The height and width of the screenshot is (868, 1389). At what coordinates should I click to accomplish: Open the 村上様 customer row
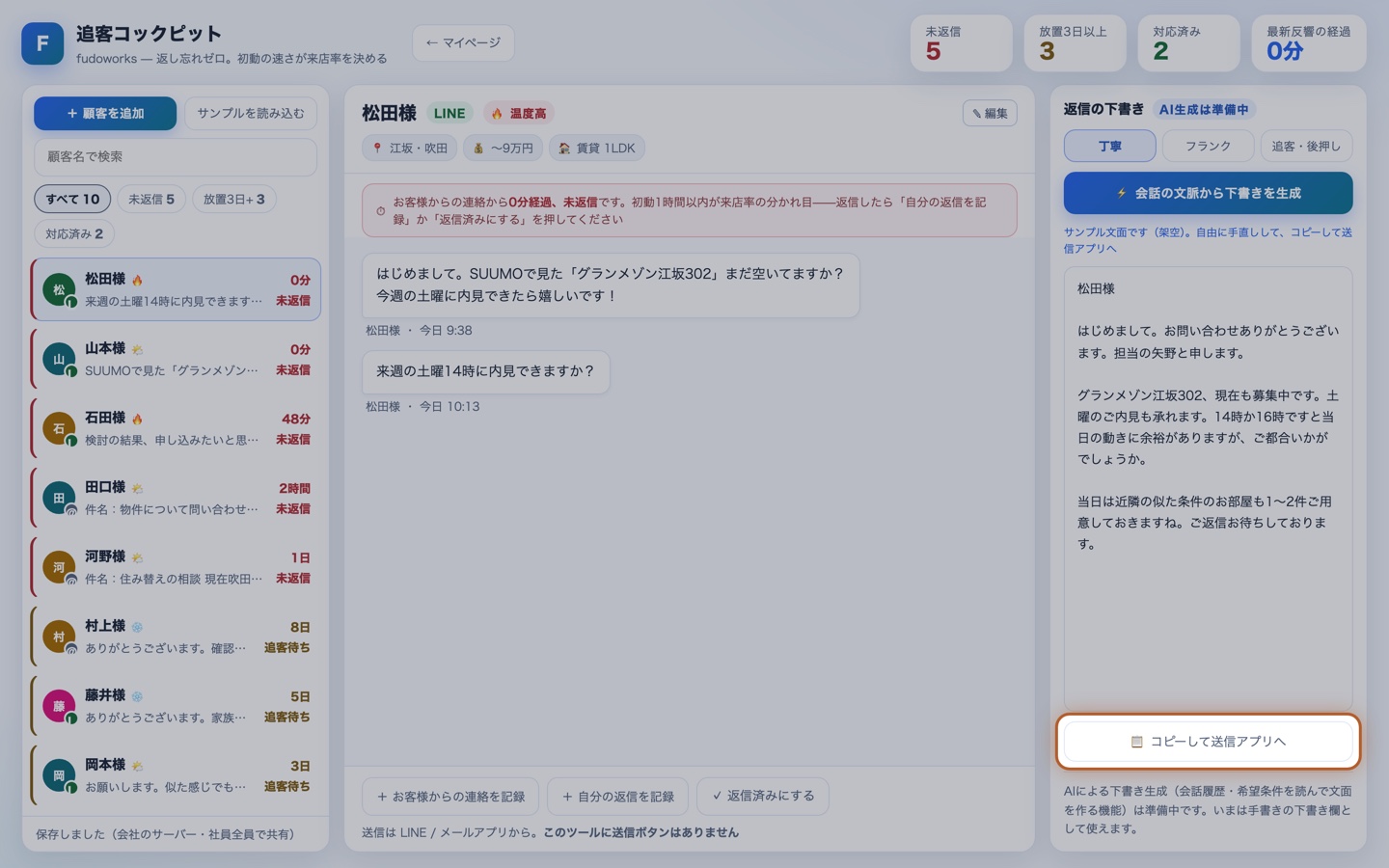point(176,637)
